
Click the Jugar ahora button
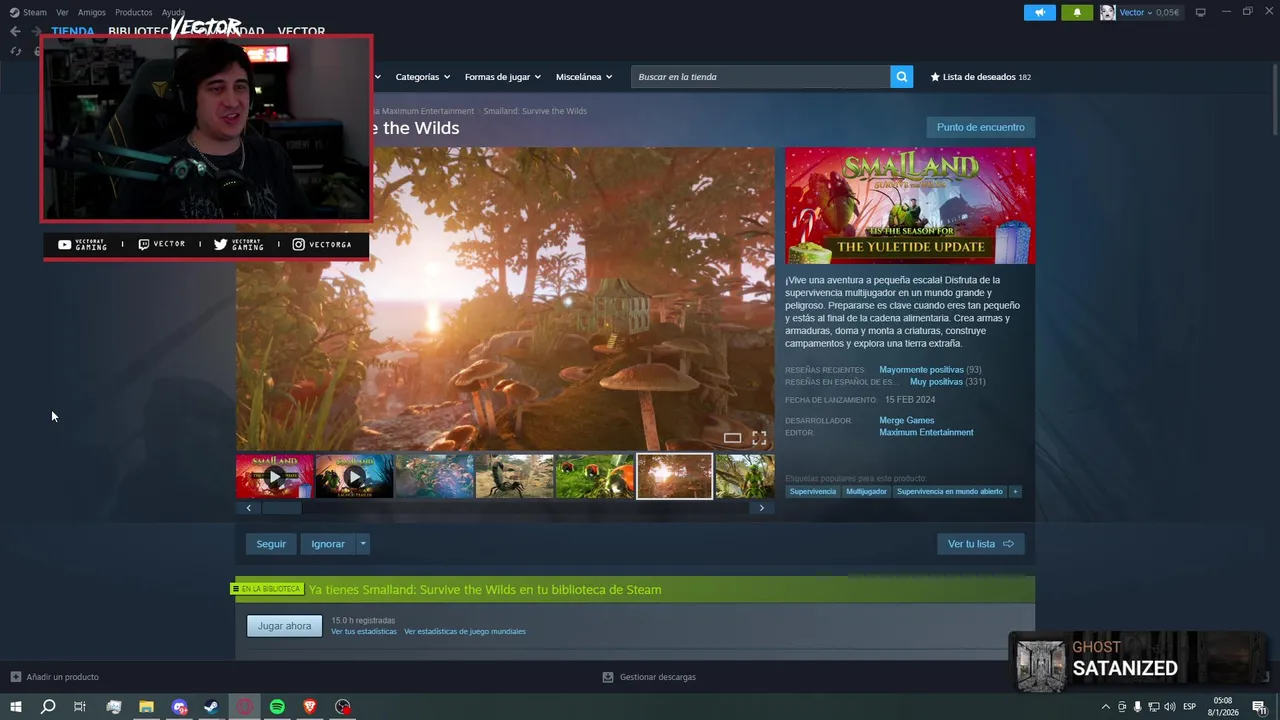(284, 626)
